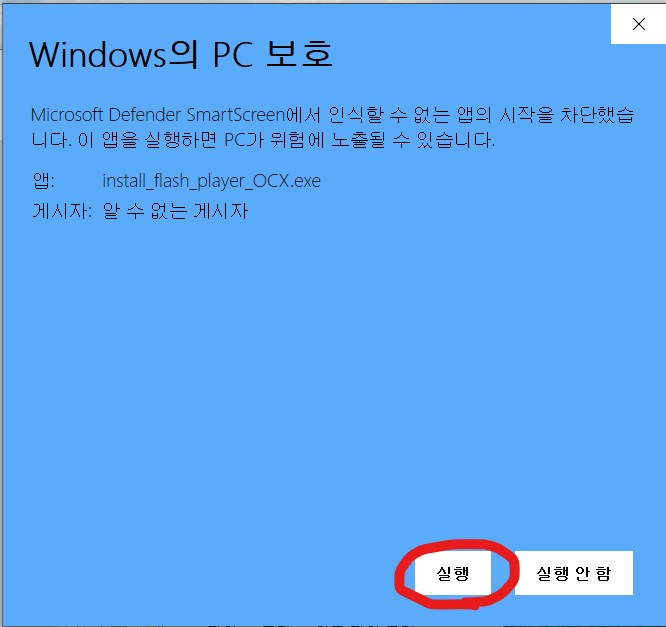Close the SmartScreen dialog with the X
The image size is (666, 627).
638,24
